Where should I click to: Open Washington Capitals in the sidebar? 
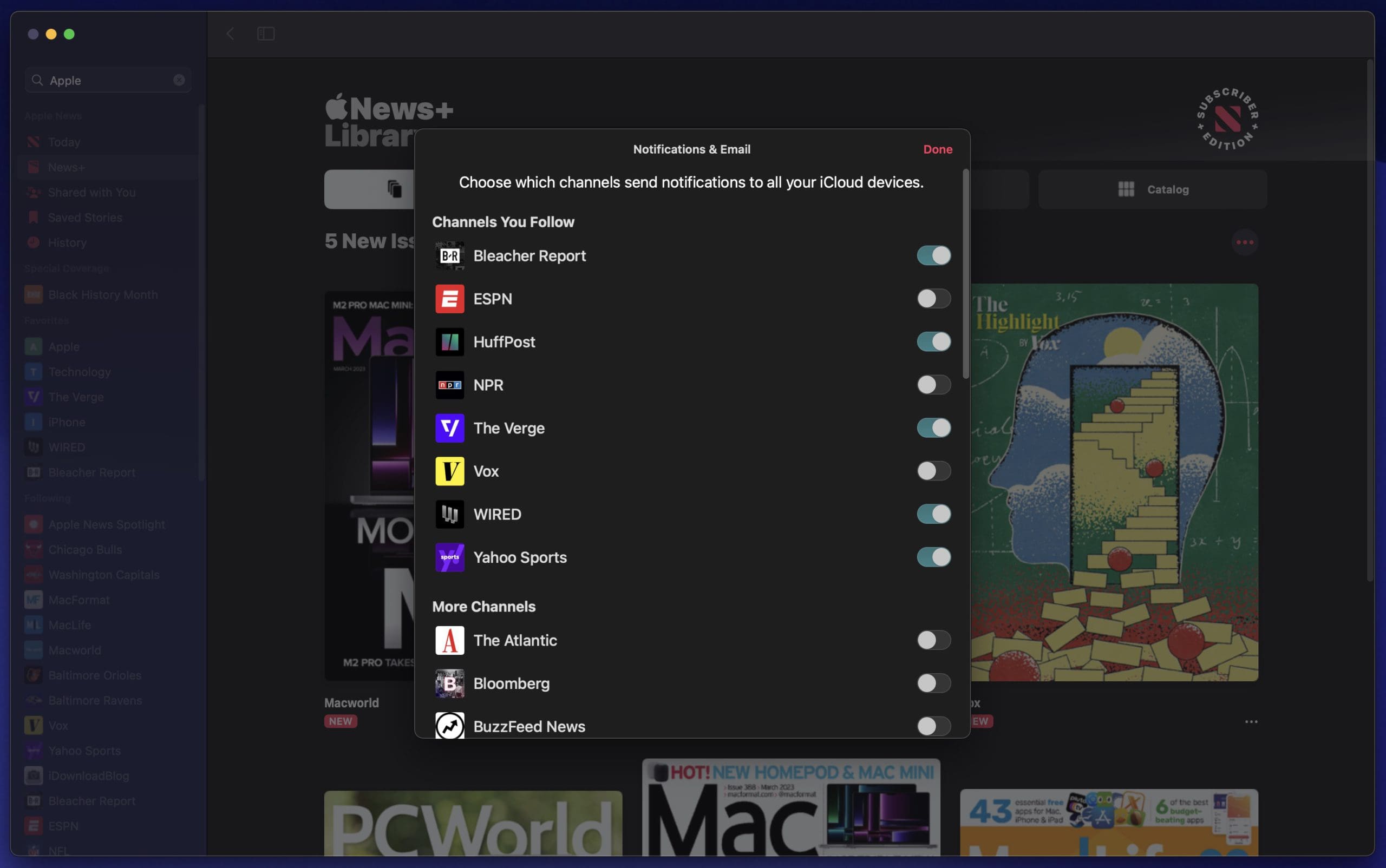pos(108,575)
